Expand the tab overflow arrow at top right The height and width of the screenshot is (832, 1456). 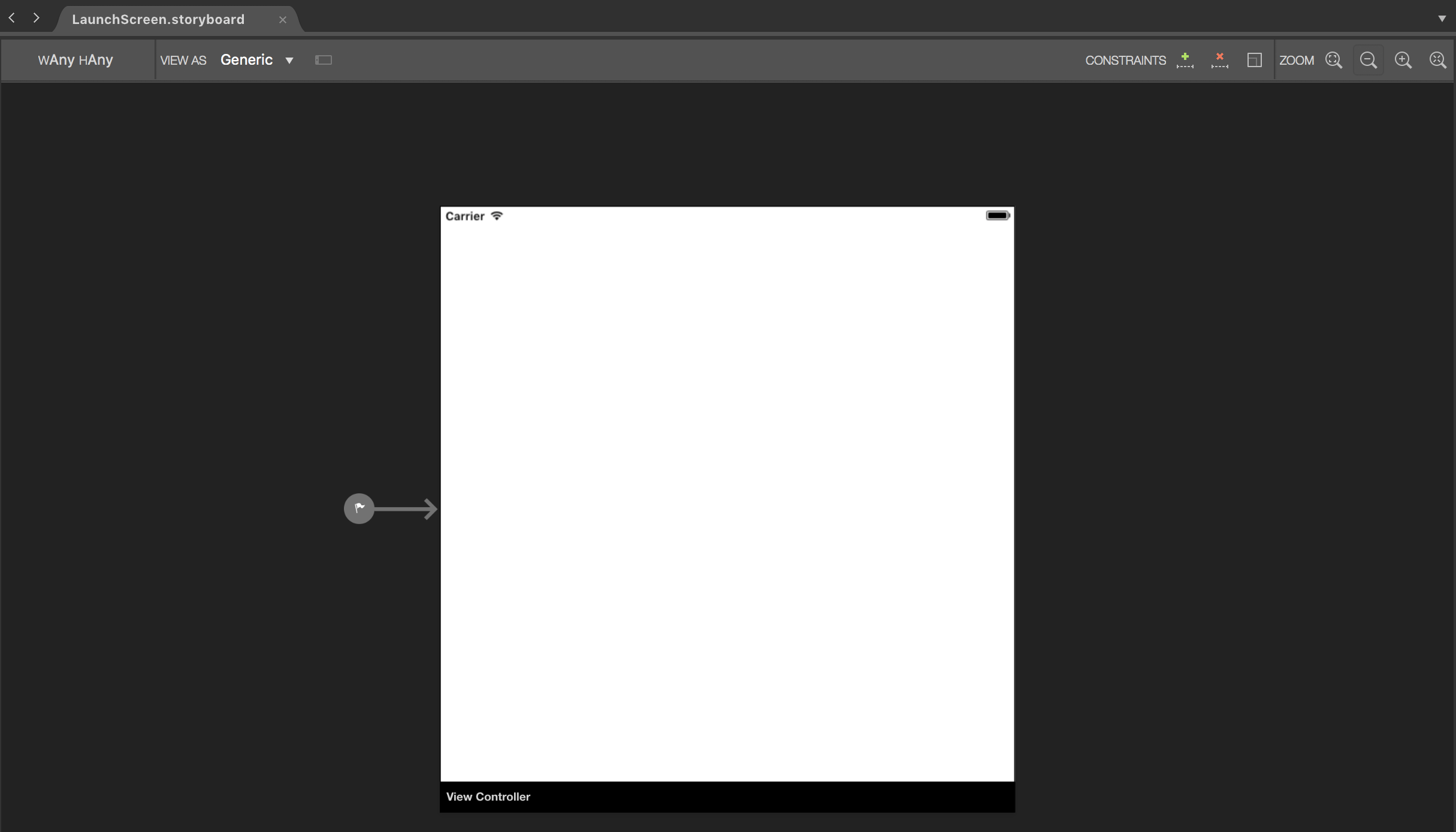1442,19
